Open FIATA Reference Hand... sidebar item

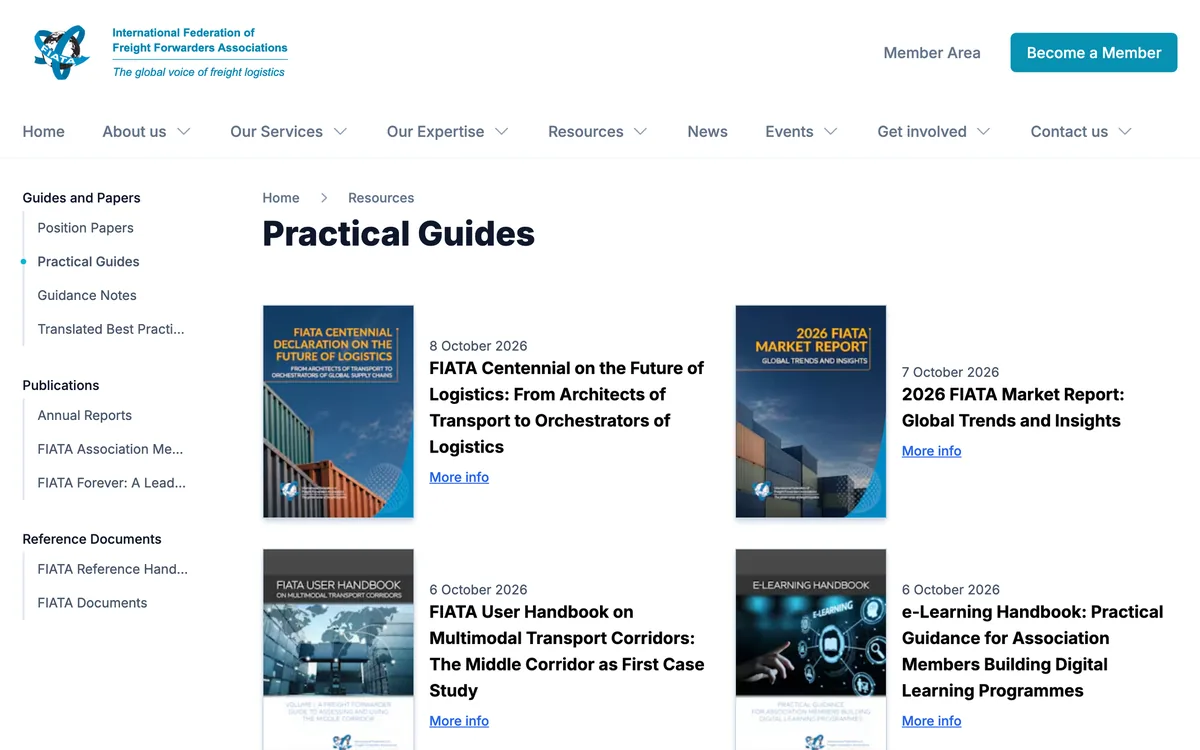(112, 569)
